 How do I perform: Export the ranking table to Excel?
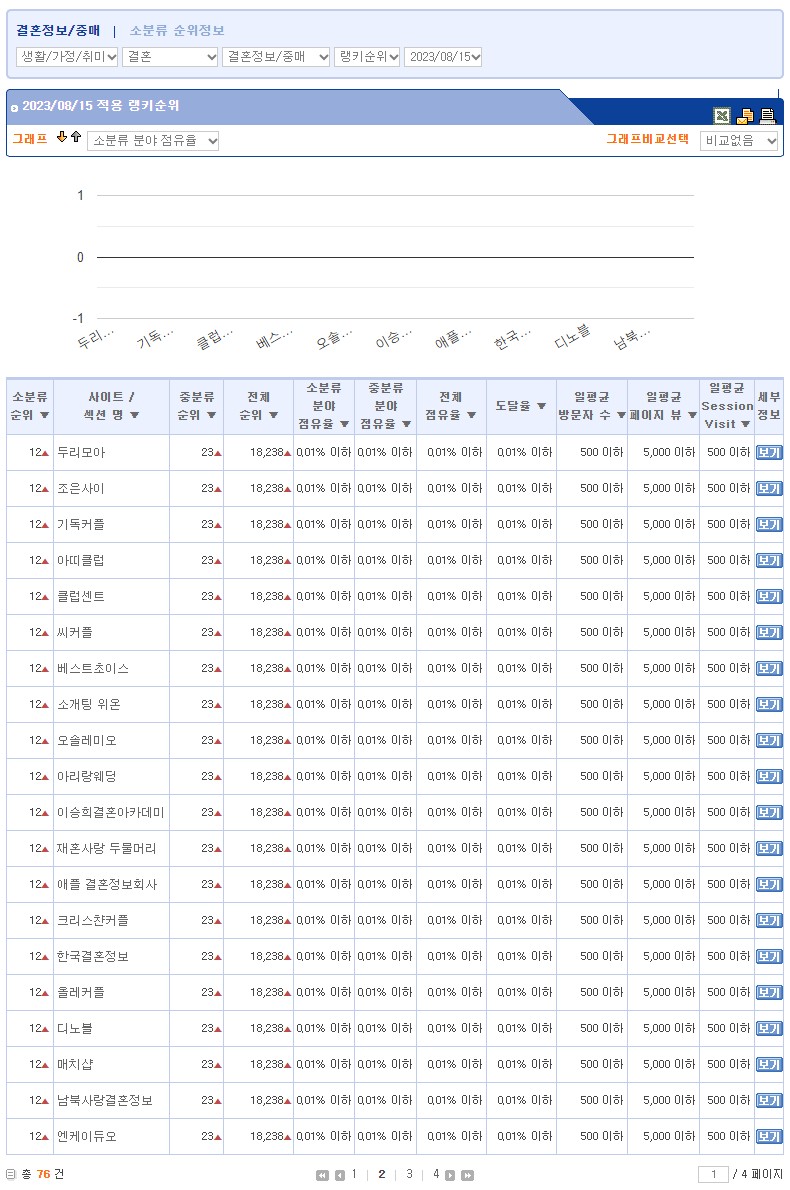click(721, 115)
